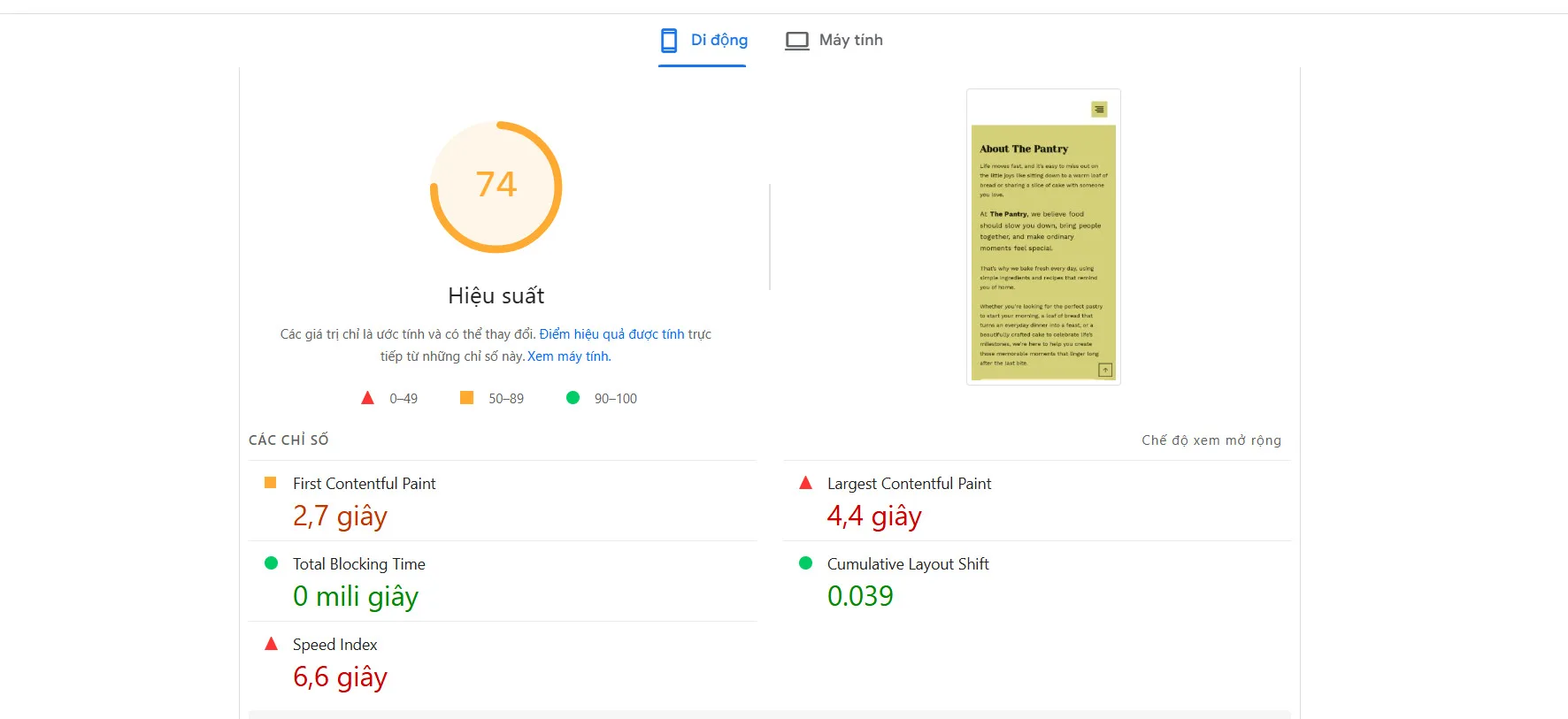Click the Total Blocking Time label

(359, 564)
